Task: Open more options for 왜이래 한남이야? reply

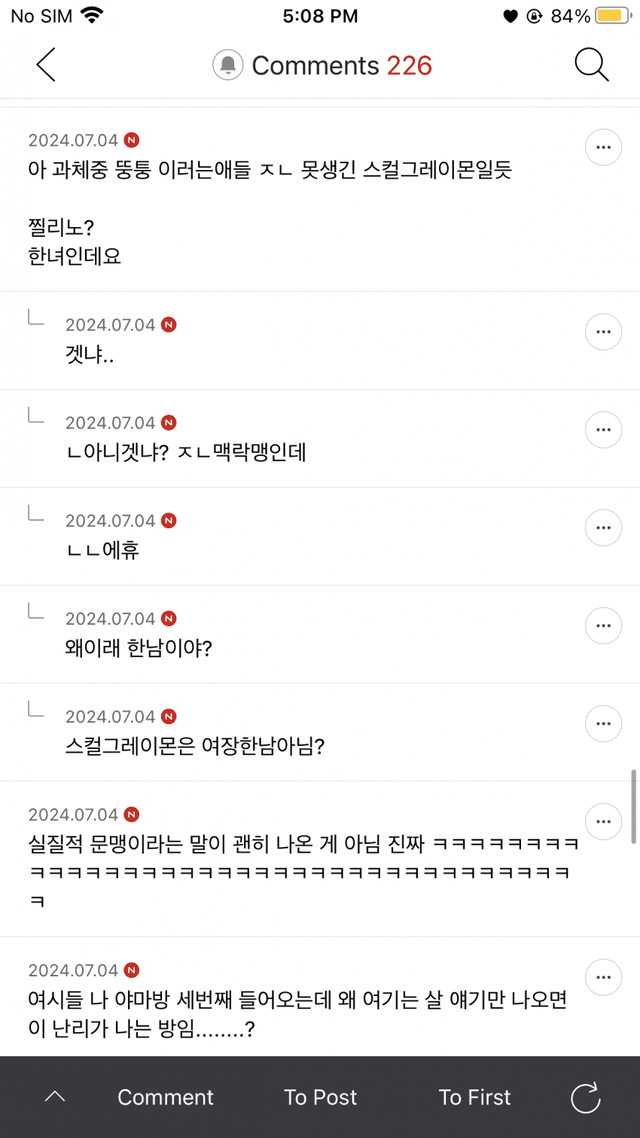Action: point(602,625)
